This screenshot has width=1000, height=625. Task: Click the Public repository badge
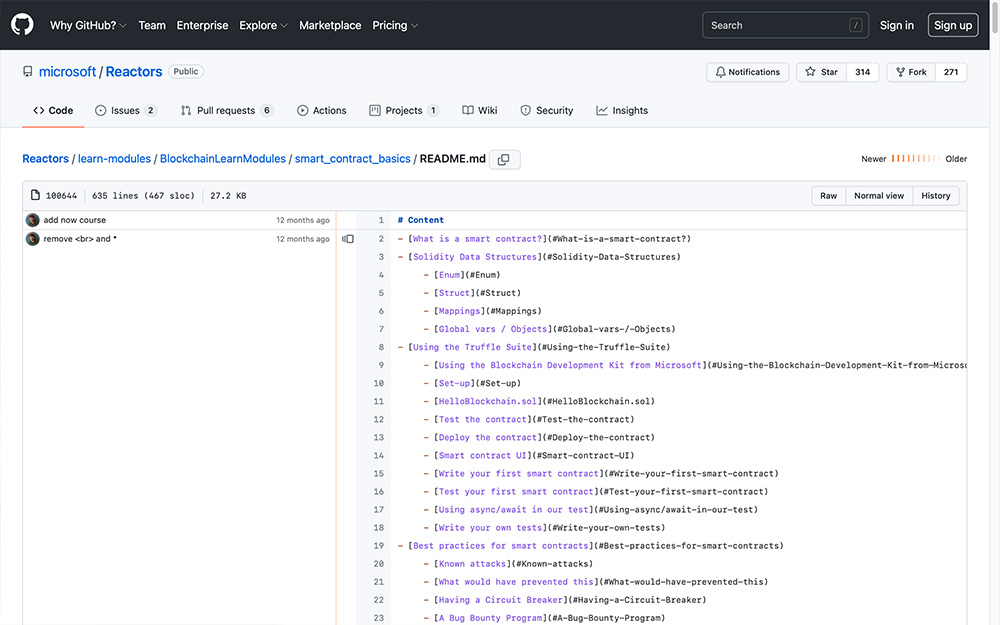tap(186, 71)
